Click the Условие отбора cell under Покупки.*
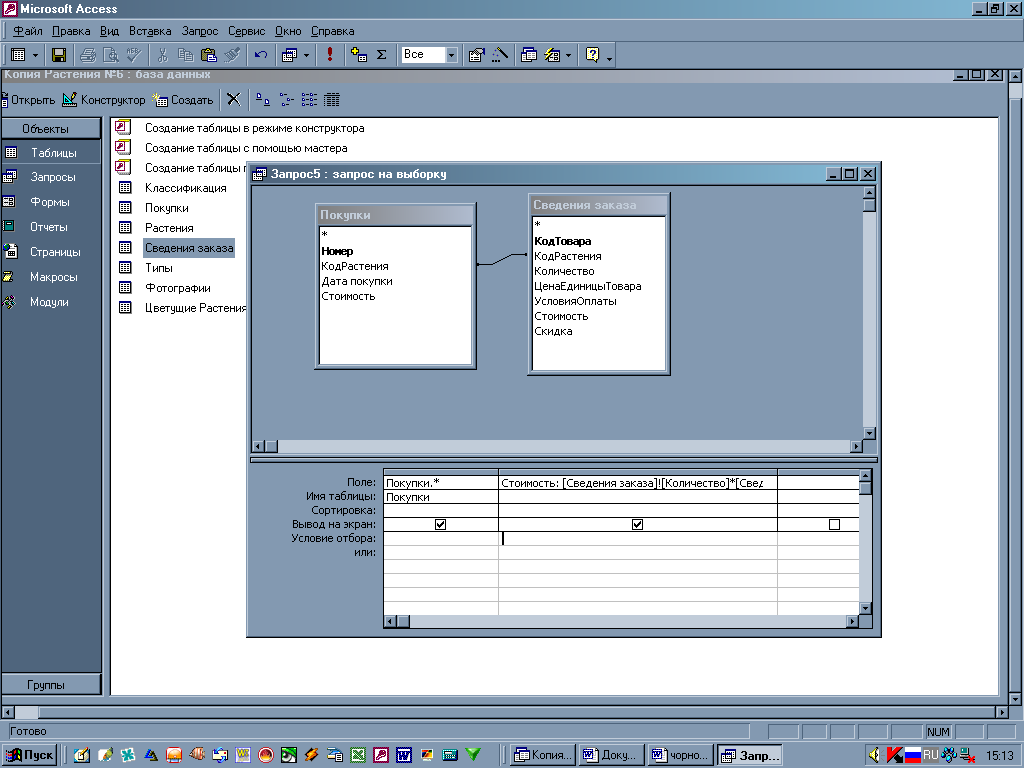This screenshot has height=768, width=1024. [441, 538]
